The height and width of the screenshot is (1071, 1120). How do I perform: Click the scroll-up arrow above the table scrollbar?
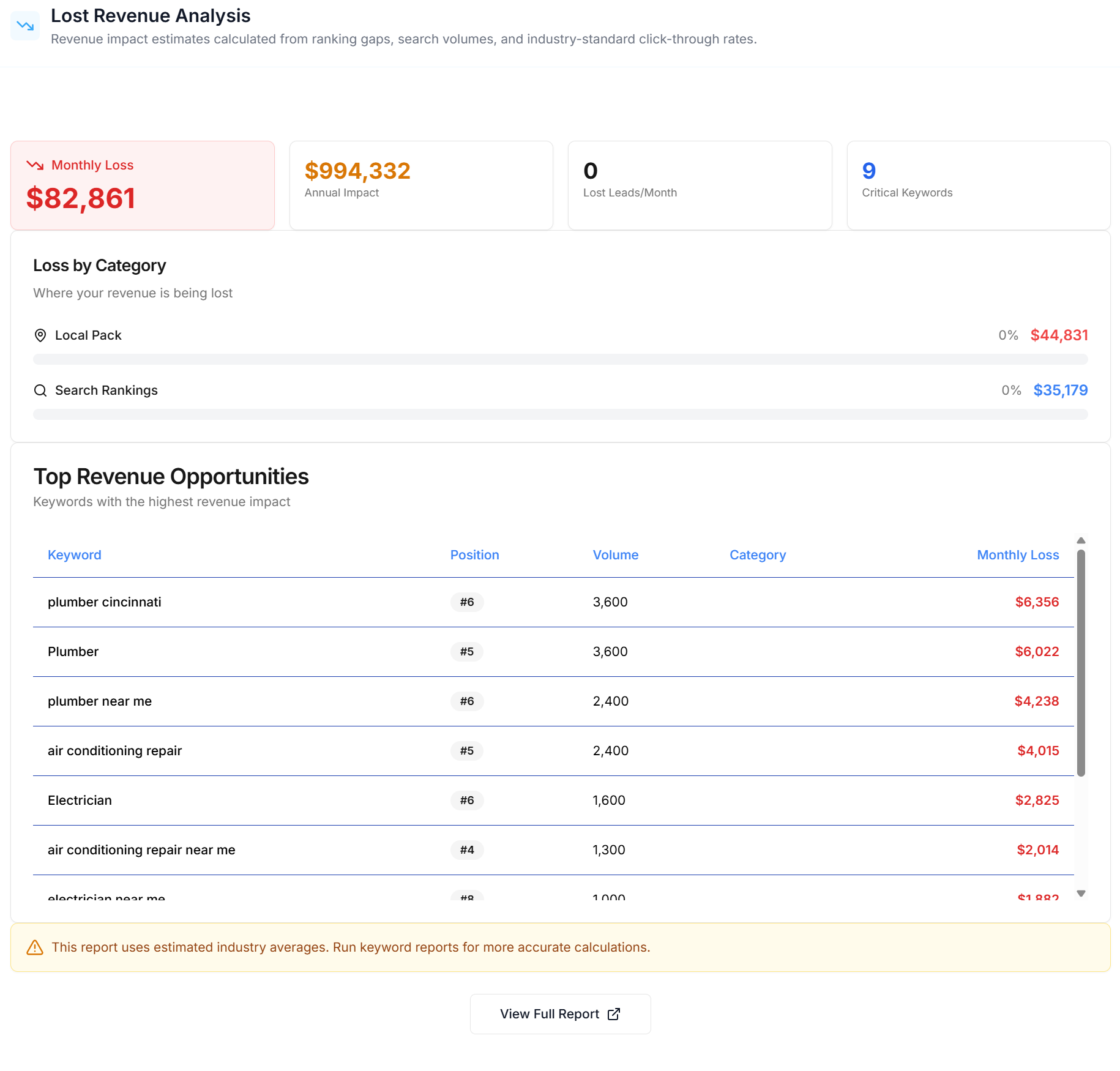point(1081,540)
